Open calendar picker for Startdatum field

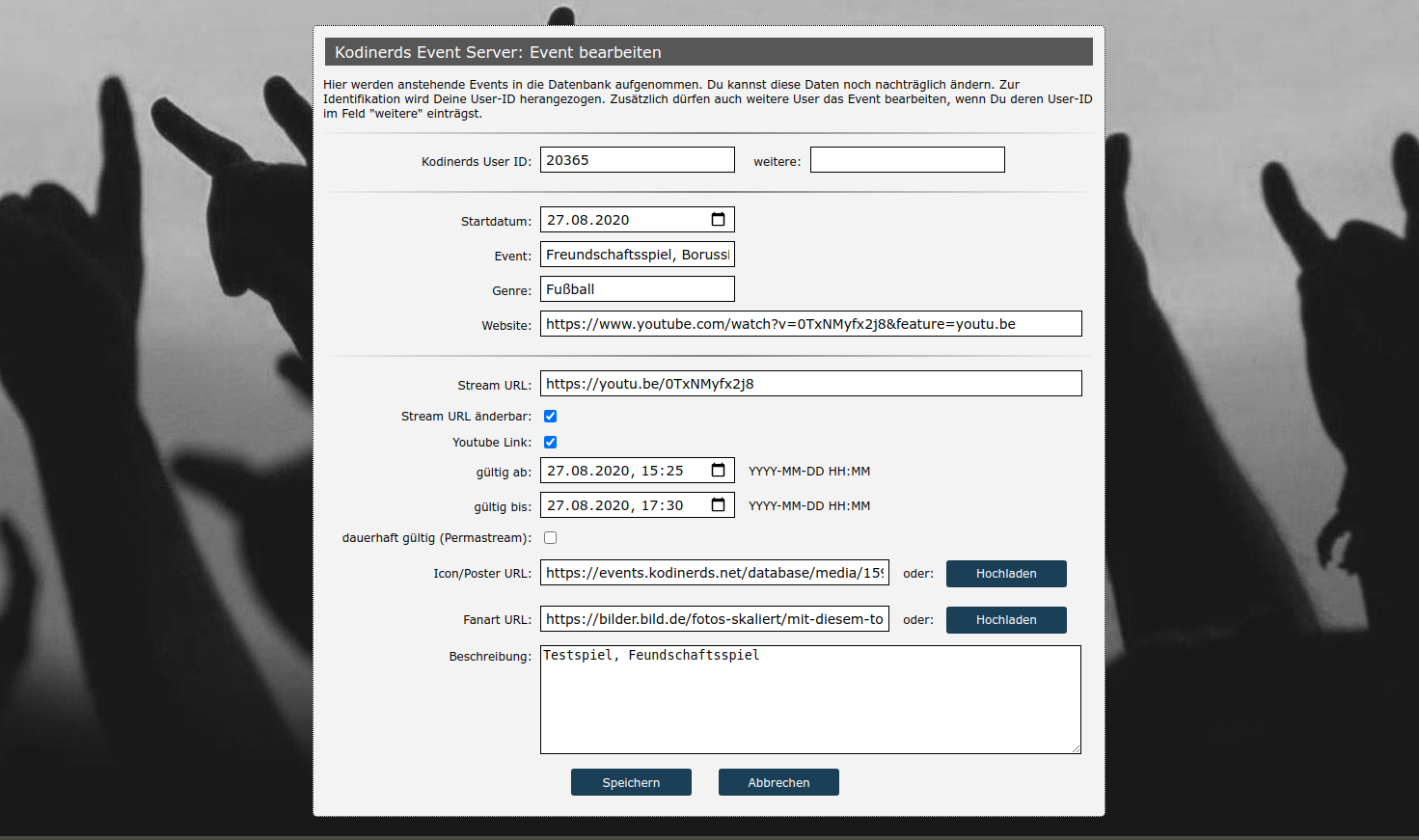(718, 220)
